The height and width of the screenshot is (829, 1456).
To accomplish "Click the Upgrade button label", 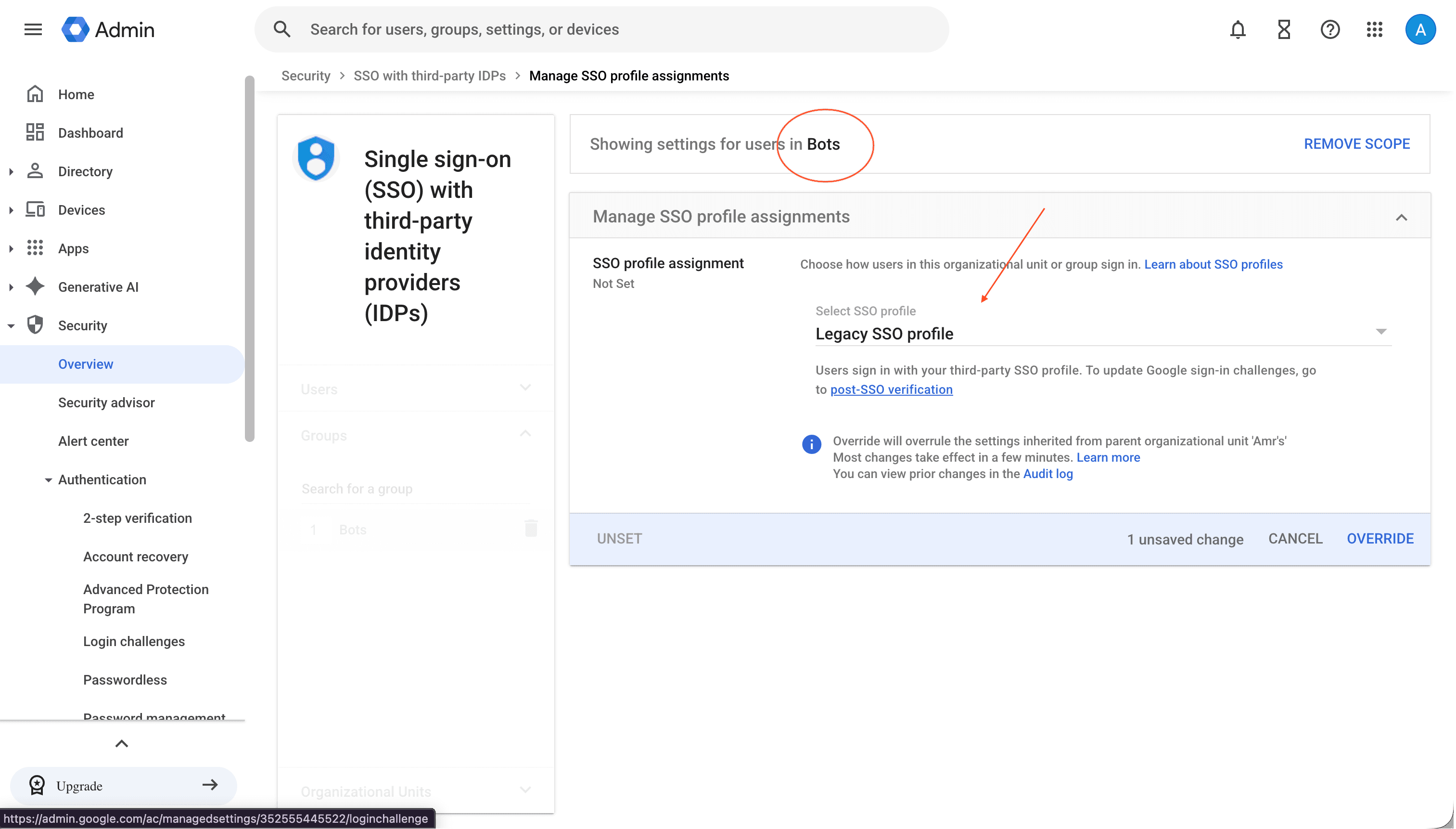I will pos(79,786).
